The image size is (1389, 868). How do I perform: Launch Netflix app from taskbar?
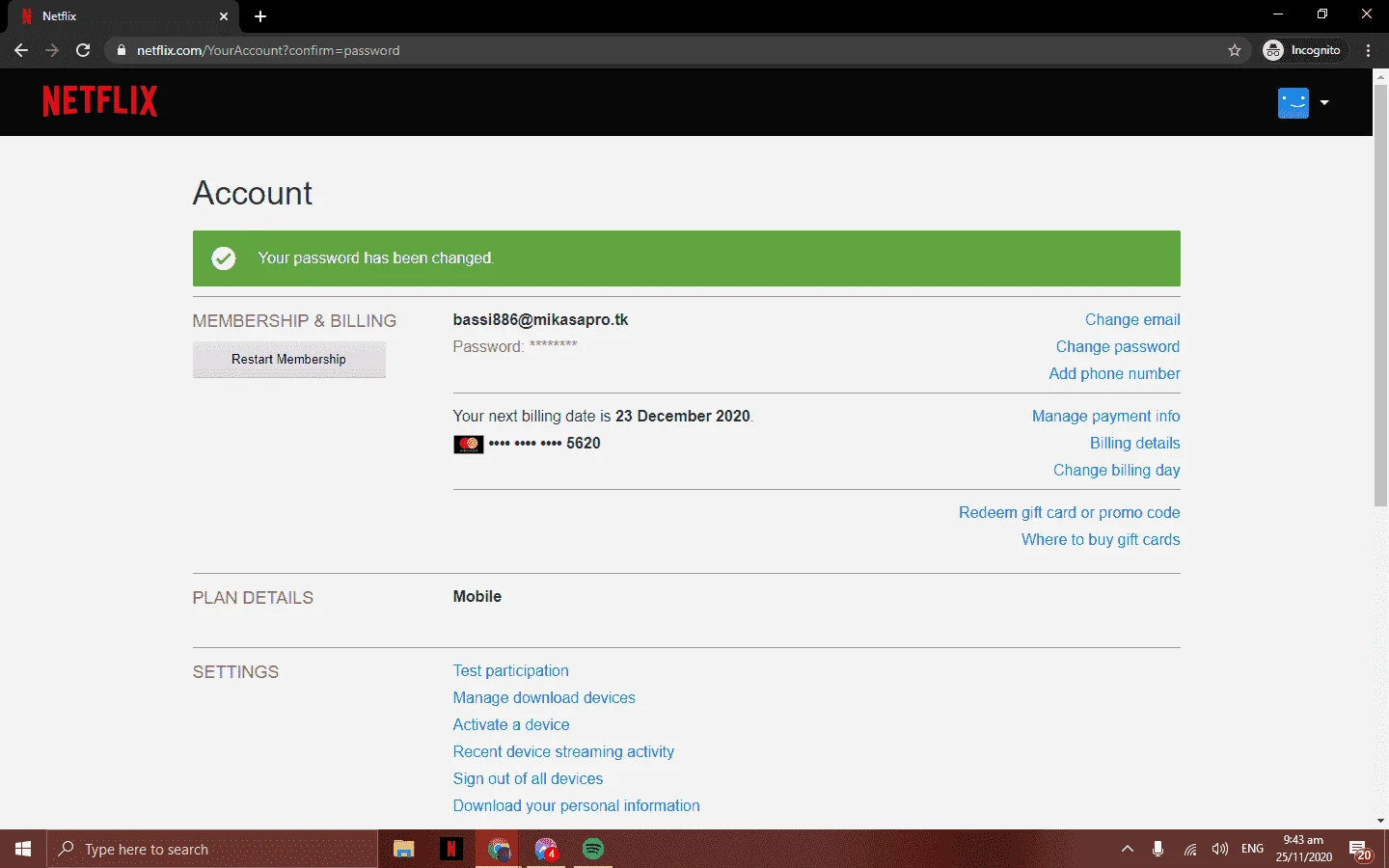pyautogui.click(x=450, y=849)
